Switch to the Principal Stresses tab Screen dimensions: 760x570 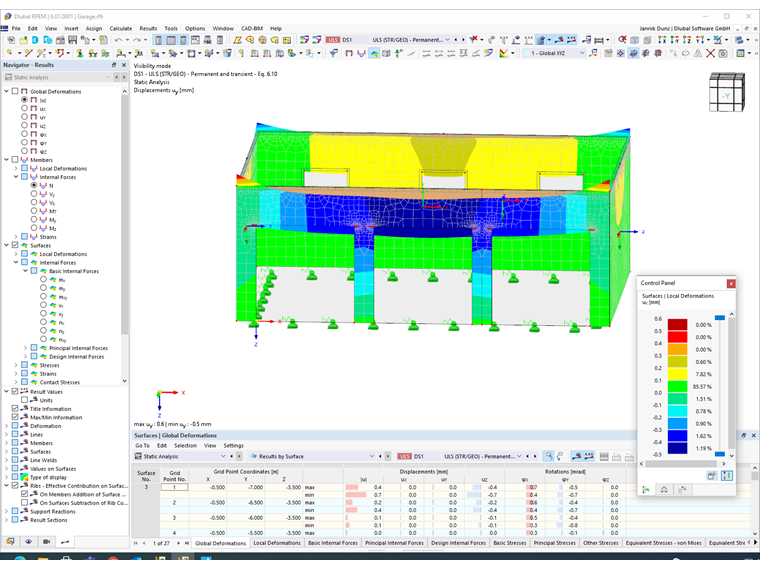pyautogui.click(x=554, y=543)
